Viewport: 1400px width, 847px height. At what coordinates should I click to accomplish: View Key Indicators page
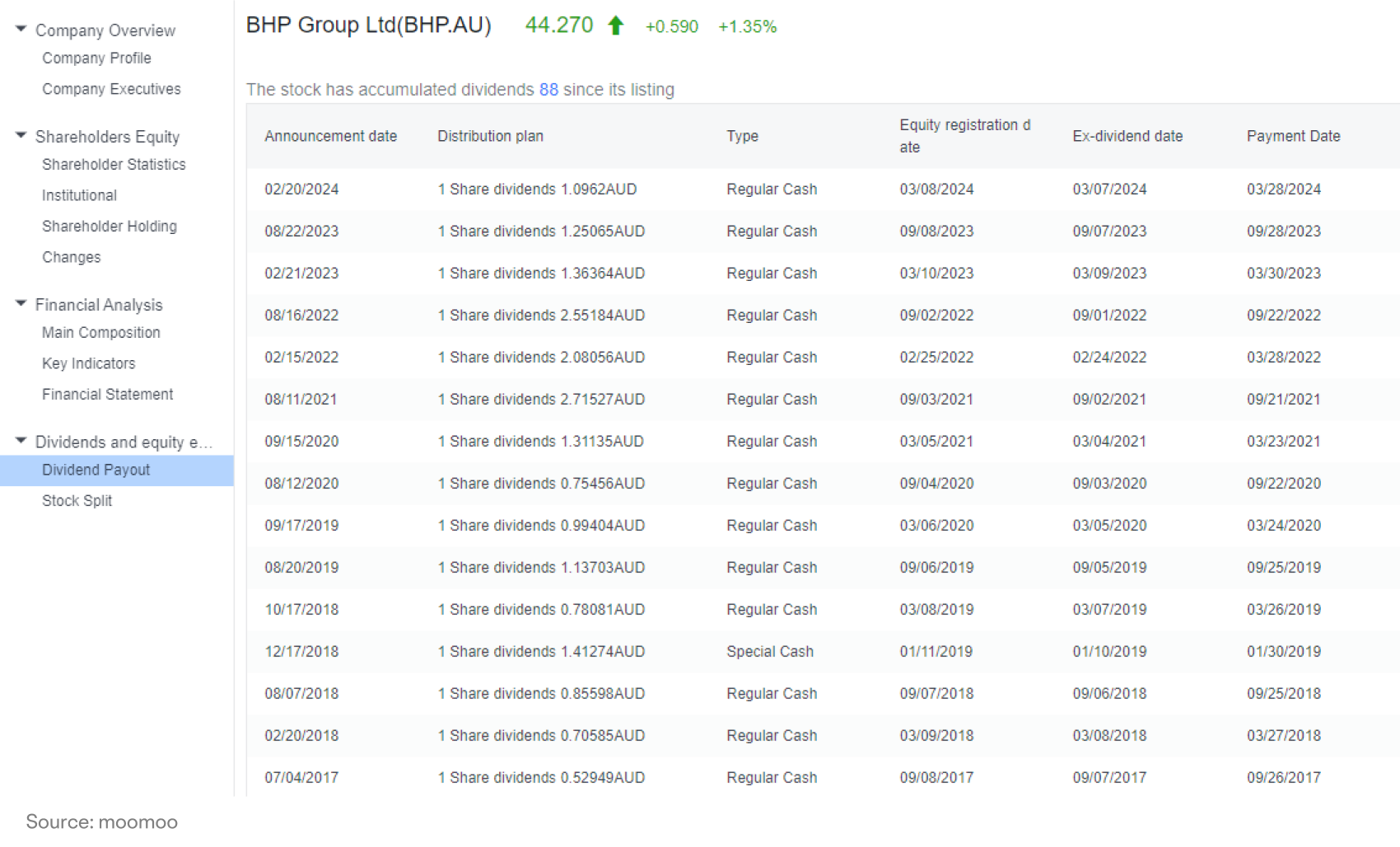tap(88, 363)
